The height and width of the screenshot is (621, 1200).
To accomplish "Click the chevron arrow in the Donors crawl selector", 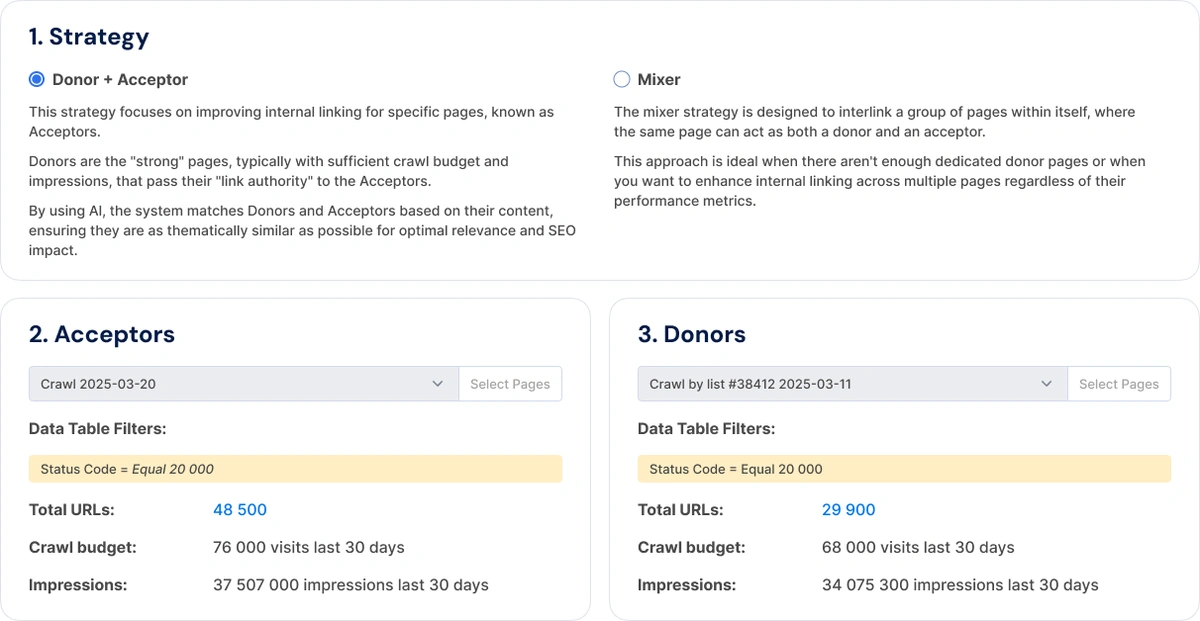I will point(1047,384).
